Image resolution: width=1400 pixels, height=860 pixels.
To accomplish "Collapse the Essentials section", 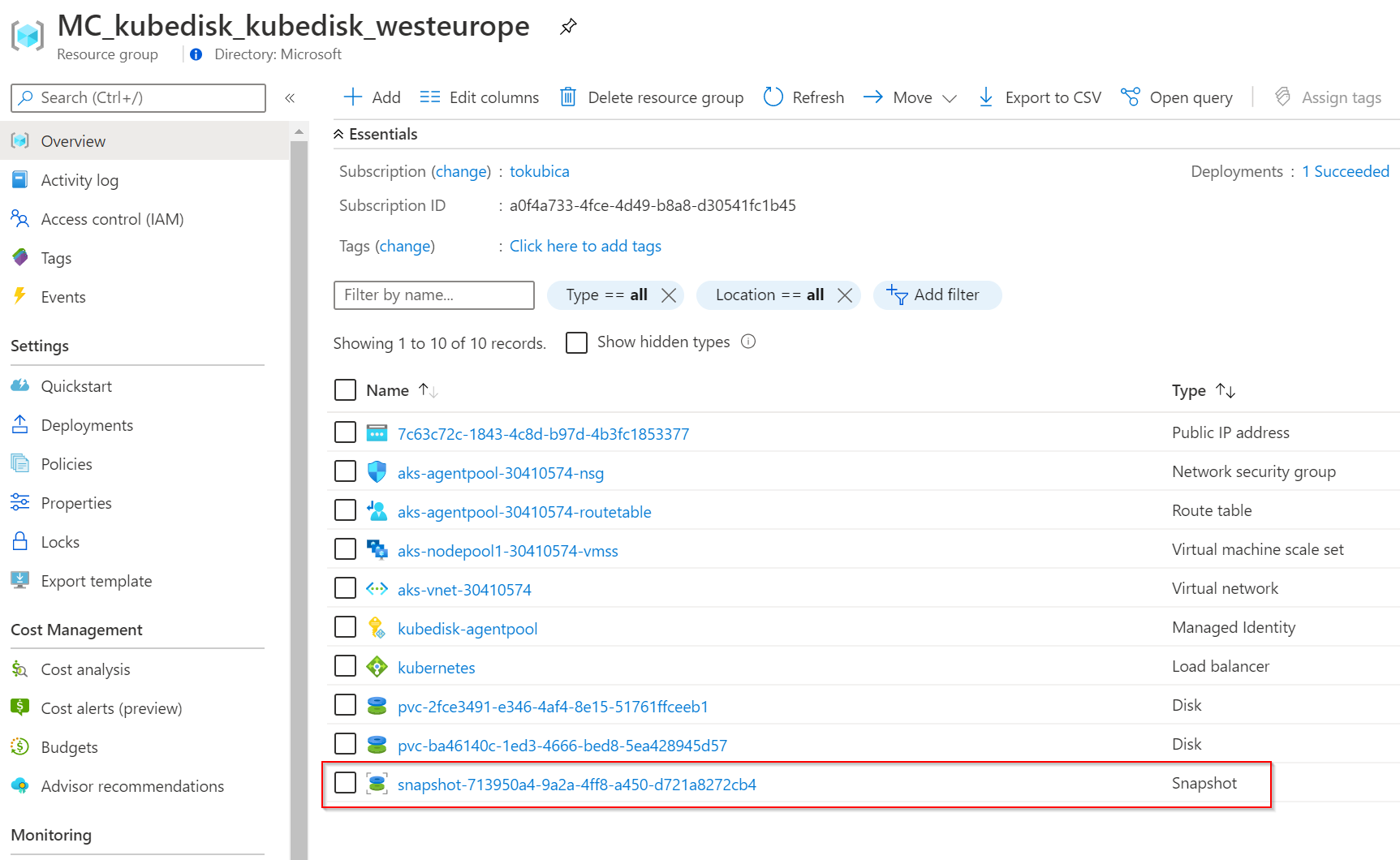I will point(338,134).
